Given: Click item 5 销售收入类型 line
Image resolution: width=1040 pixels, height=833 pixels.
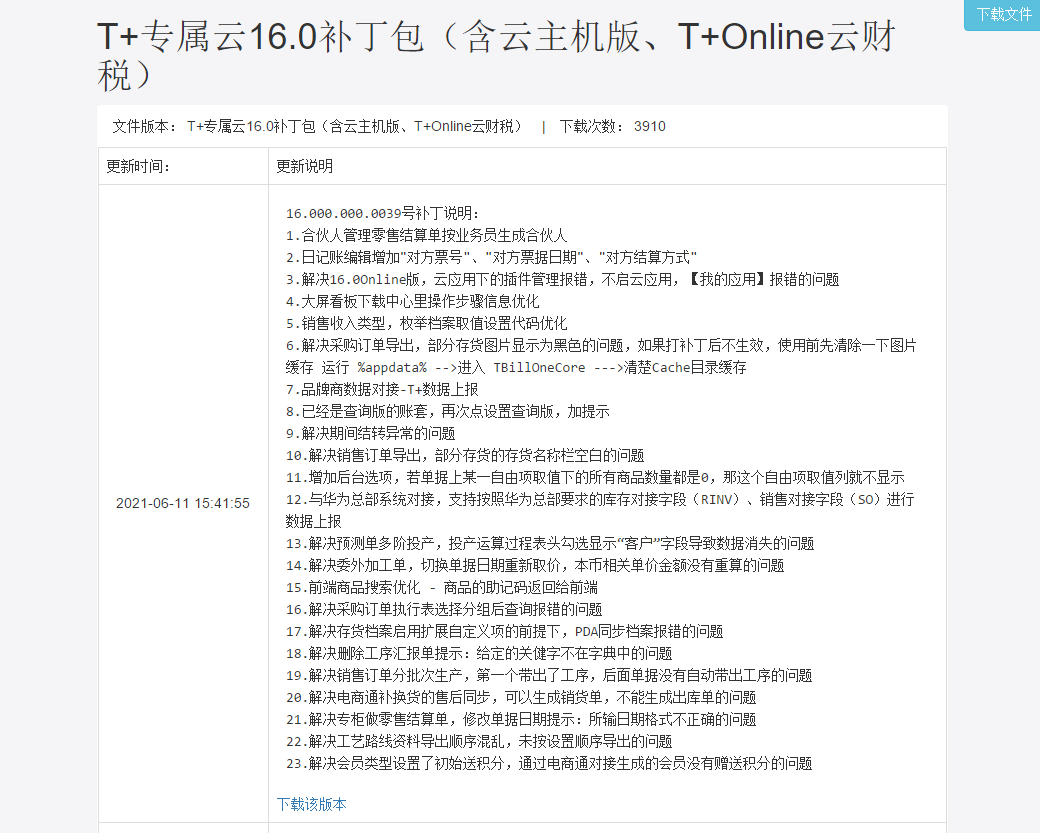Looking at the screenshot, I should (426, 323).
